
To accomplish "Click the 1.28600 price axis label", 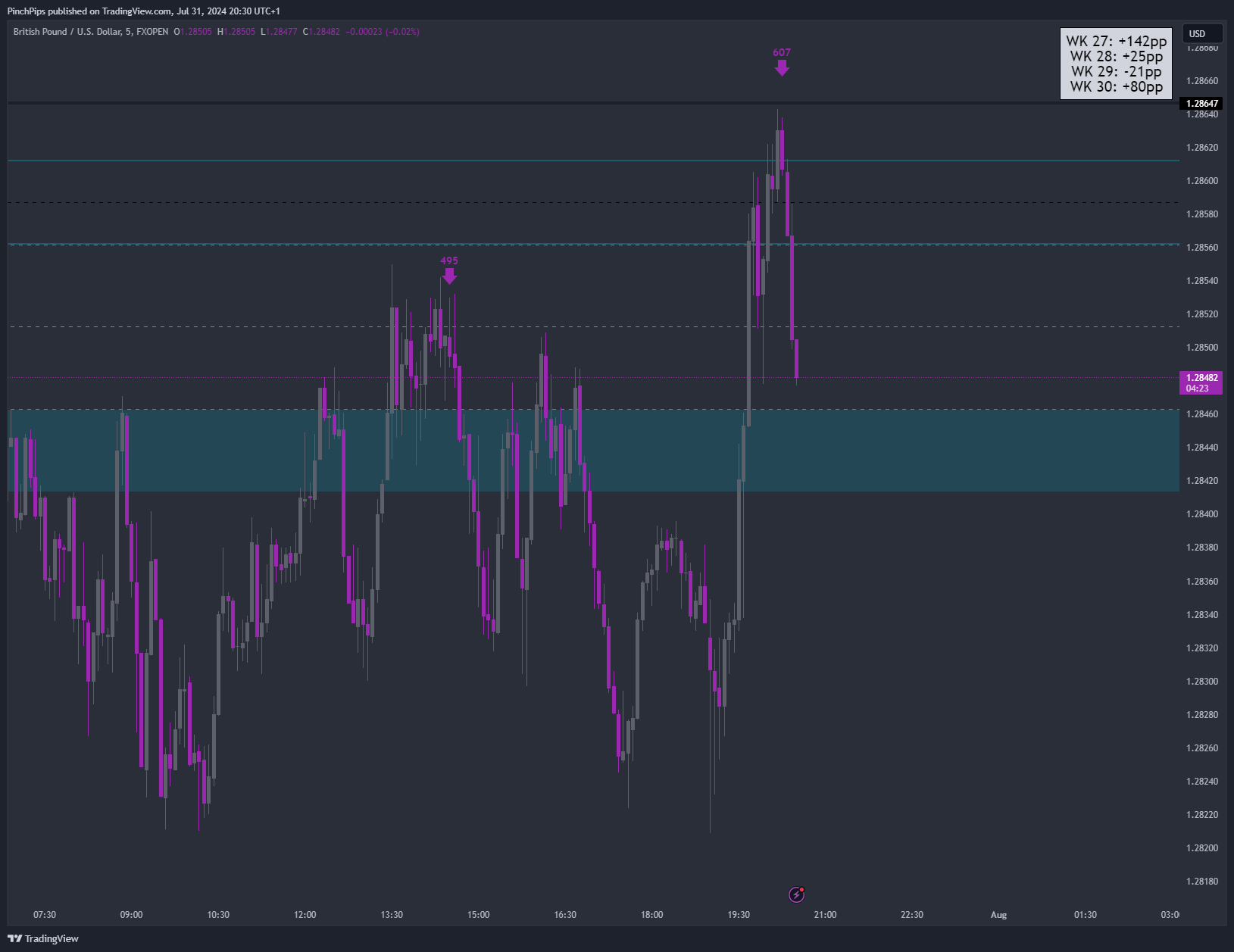I will coord(1202,181).
